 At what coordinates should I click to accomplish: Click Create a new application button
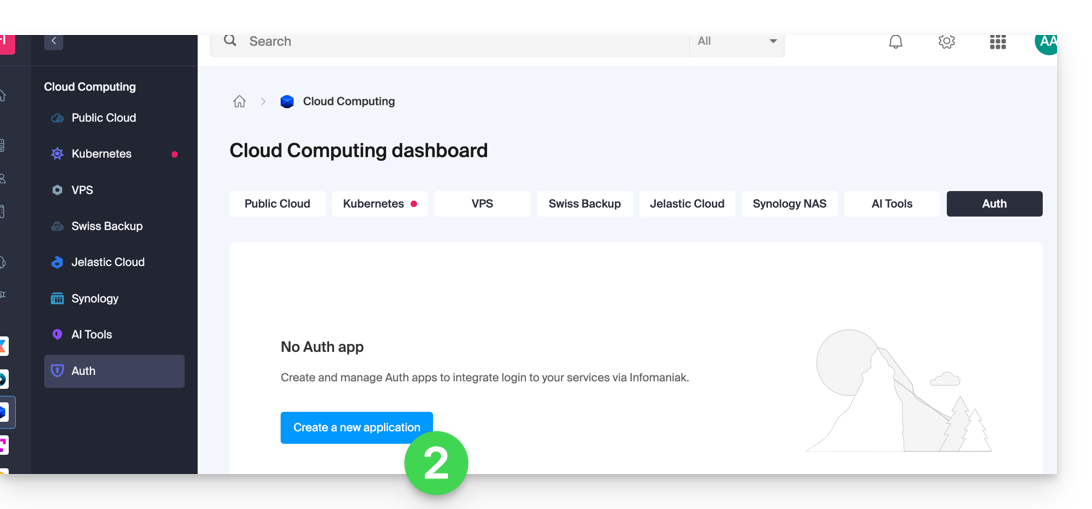coord(357,428)
